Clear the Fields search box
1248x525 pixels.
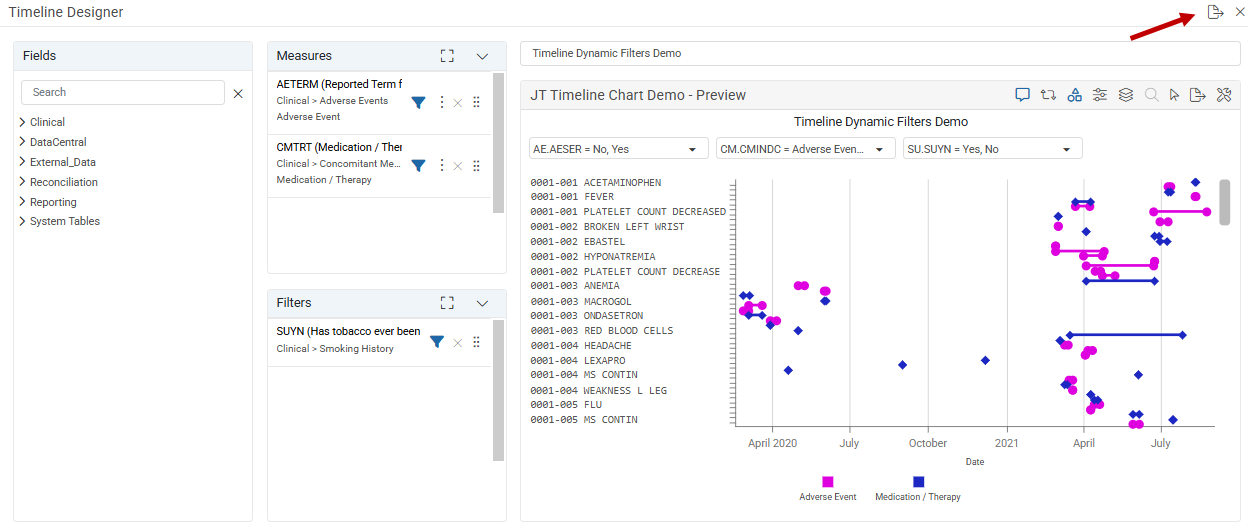(x=238, y=94)
